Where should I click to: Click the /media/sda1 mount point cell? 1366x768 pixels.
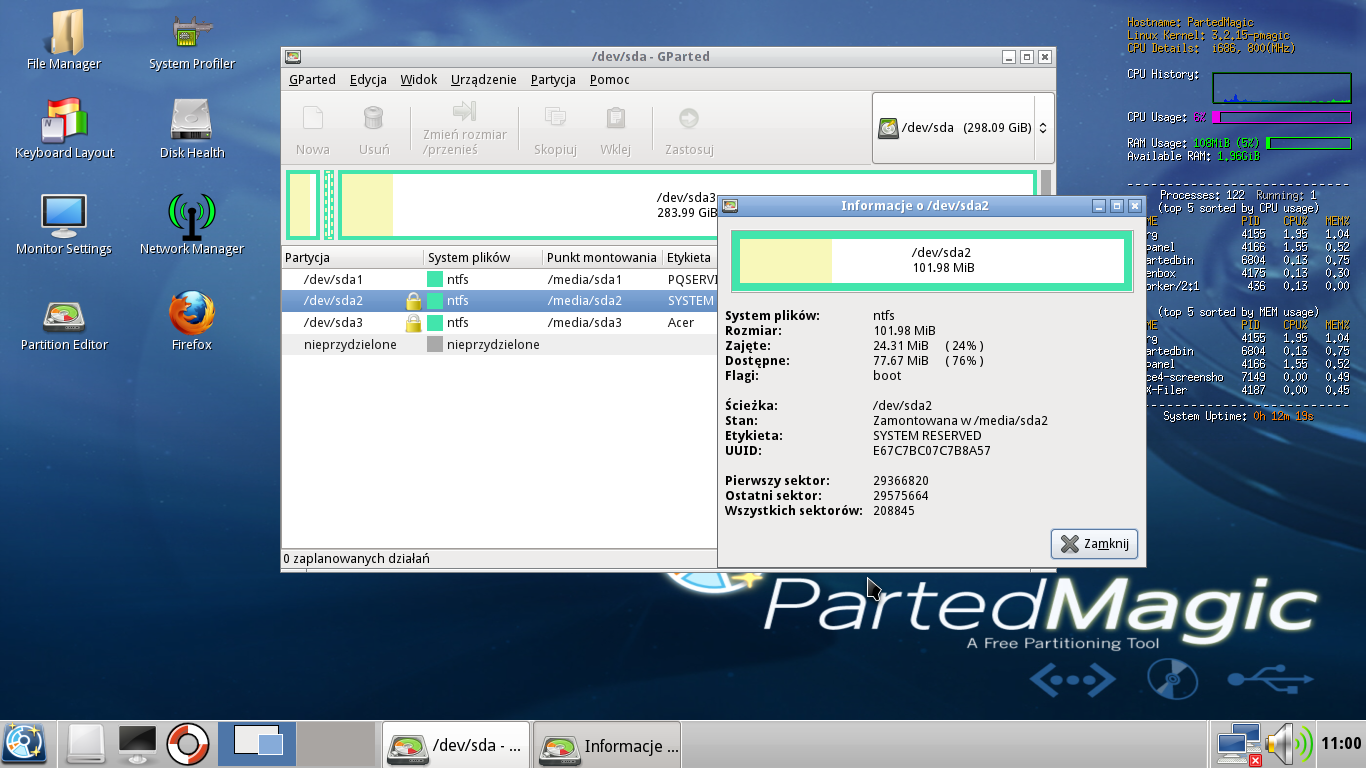[584, 280]
